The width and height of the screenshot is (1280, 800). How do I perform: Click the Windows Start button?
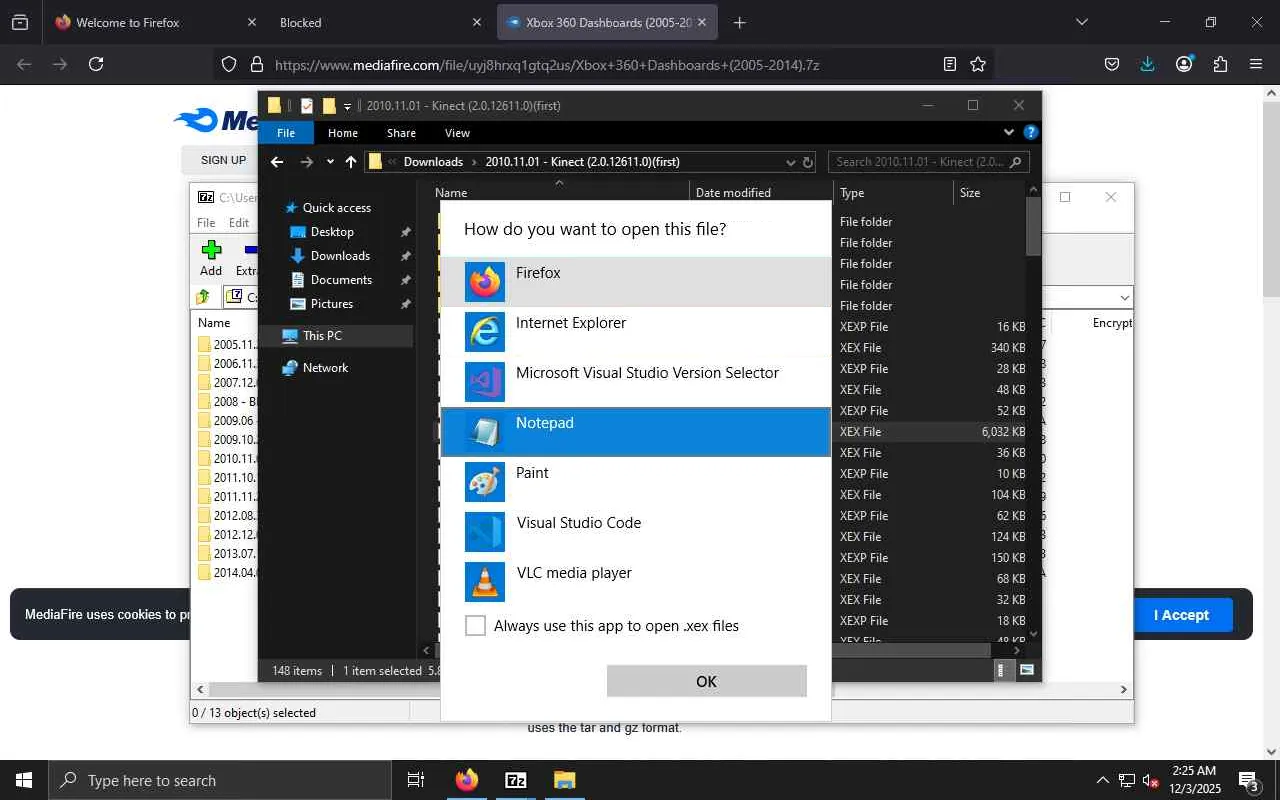pos(24,780)
